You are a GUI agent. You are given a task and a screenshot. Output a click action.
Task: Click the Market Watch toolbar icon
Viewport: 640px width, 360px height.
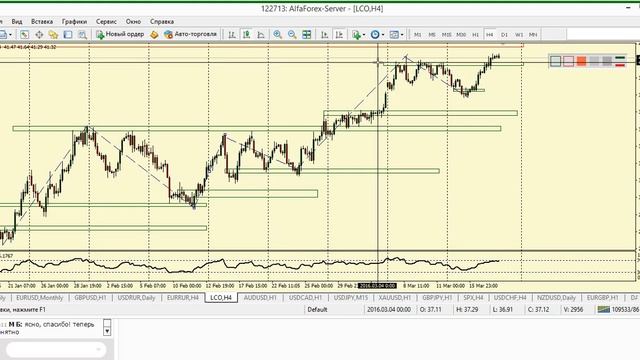coord(24,35)
